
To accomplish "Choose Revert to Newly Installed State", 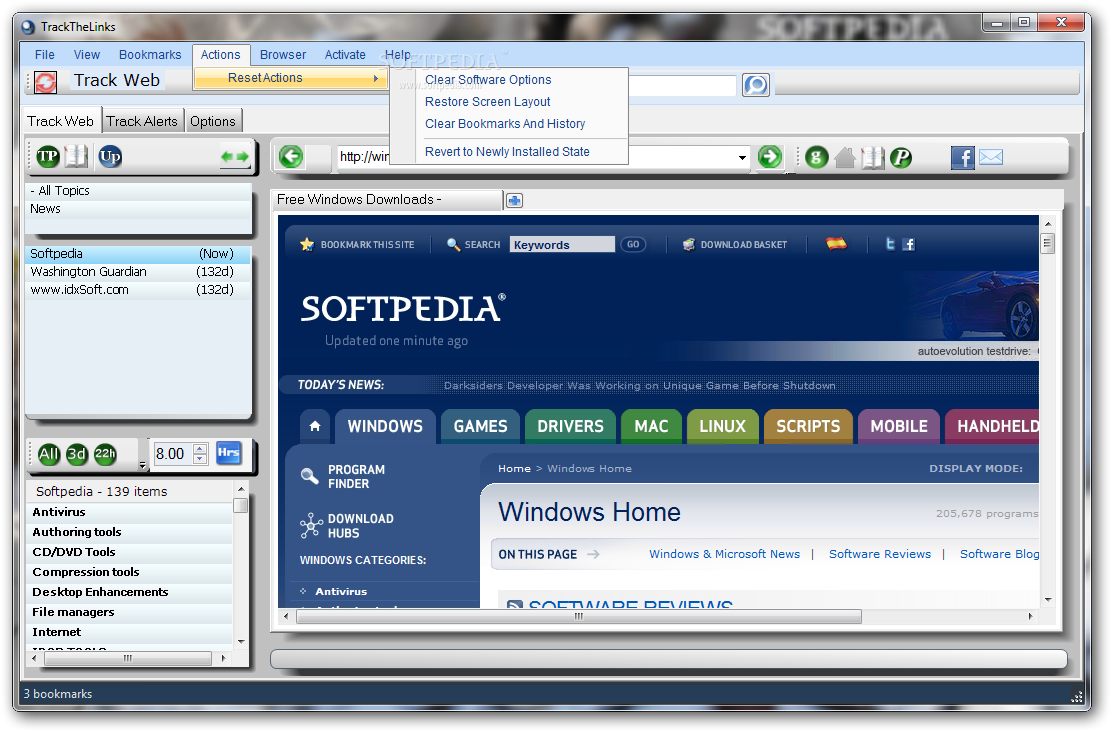I will [x=509, y=152].
